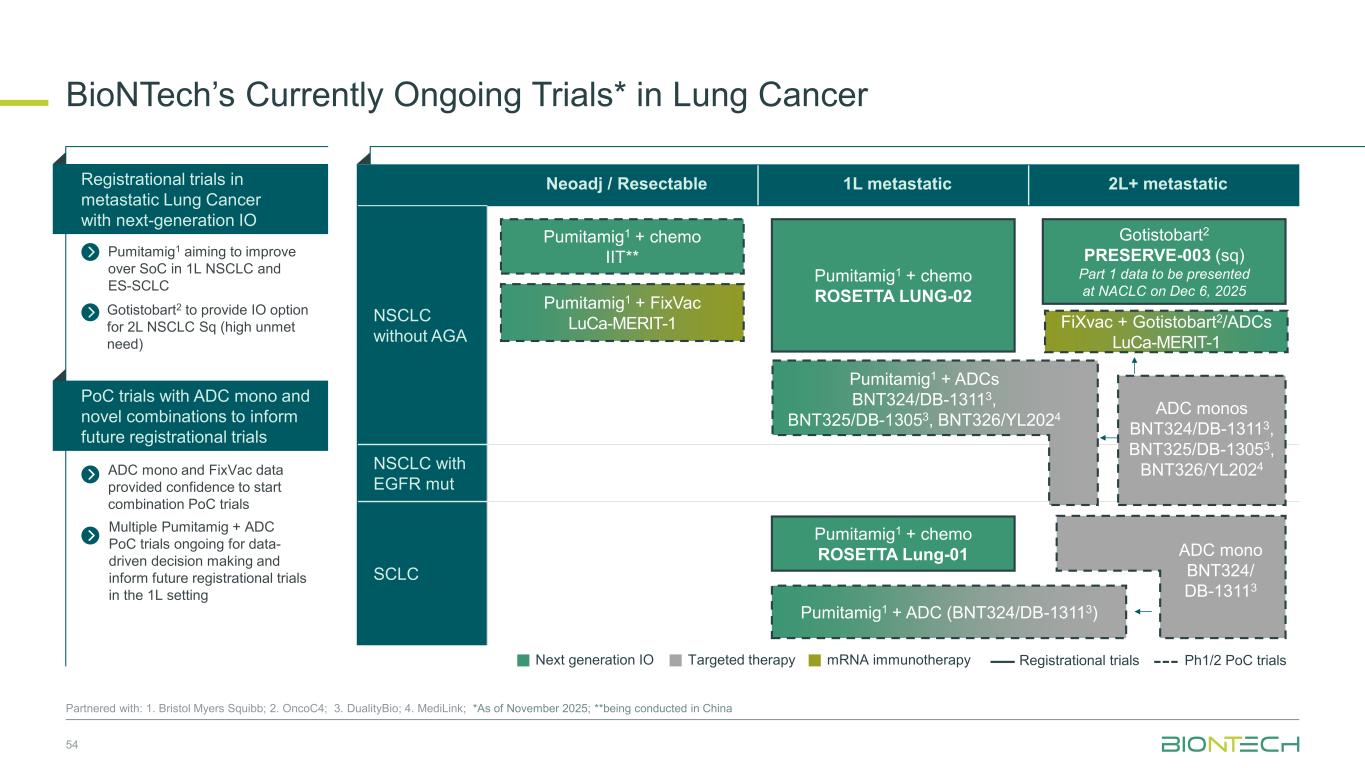Select the "Neoadj / Resectable" column header
This screenshot has width=1365, height=768.
[626, 184]
